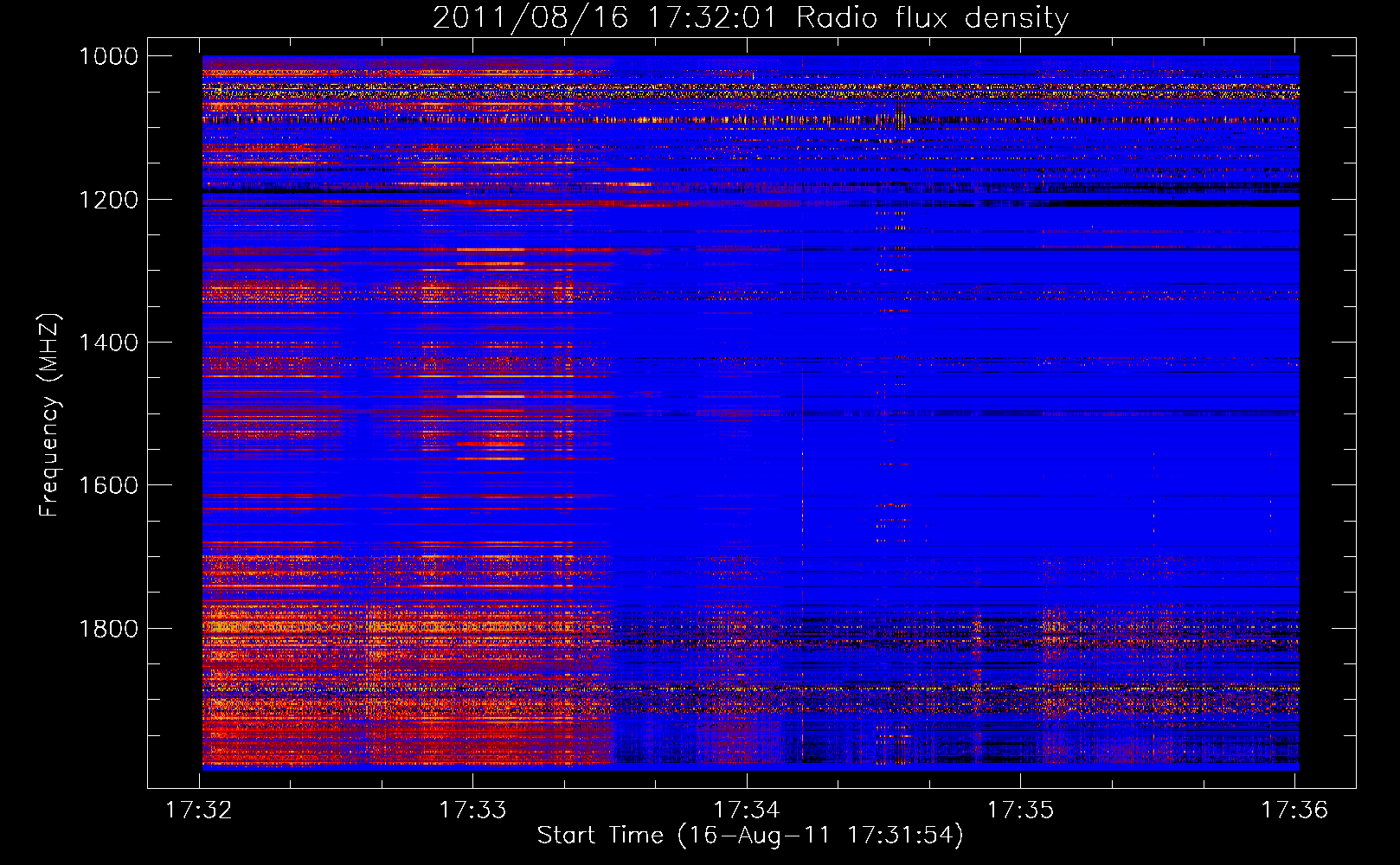Click the 1200 frequency tick label
Image resolution: width=1400 pixels, height=865 pixels.
coord(108,200)
